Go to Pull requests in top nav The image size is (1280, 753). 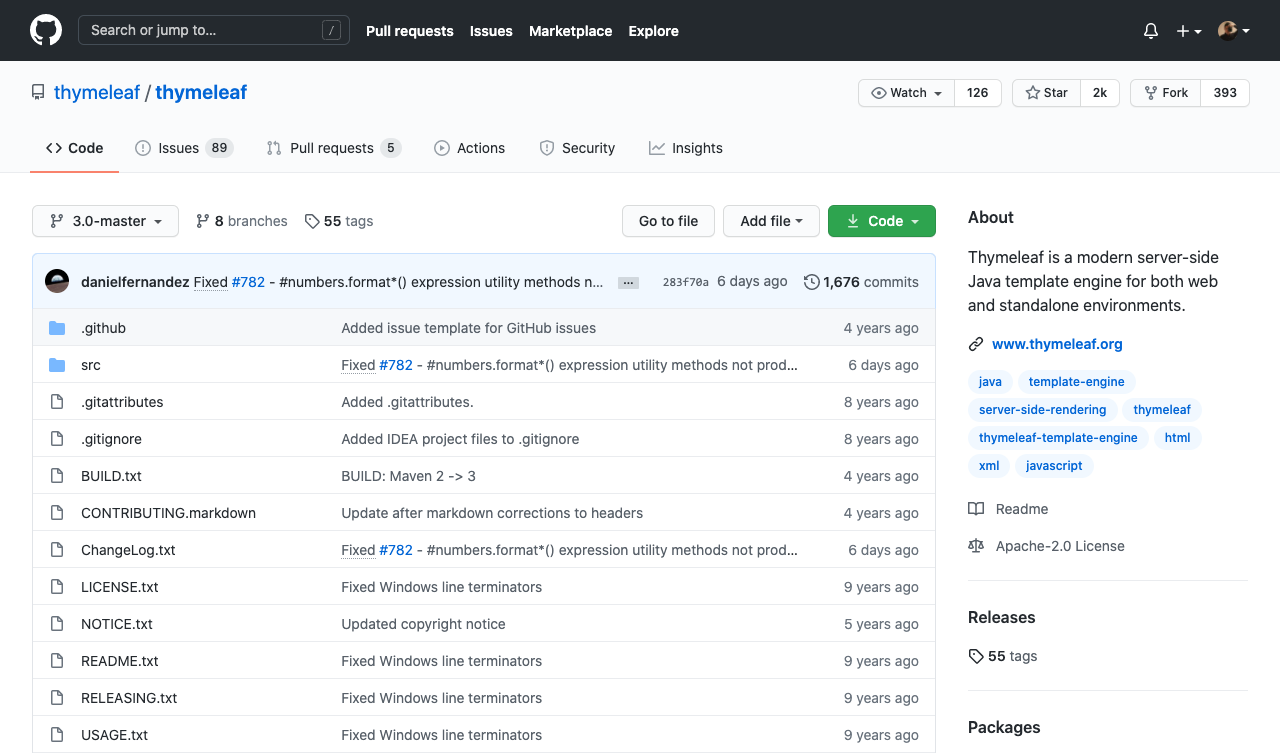(410, 31)
